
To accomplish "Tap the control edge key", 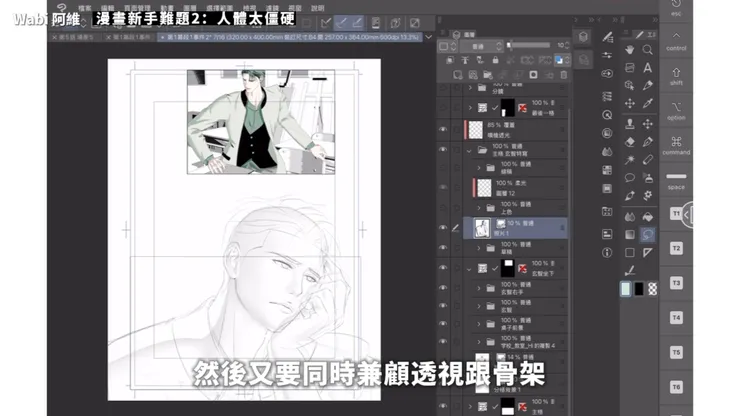I will (676, 41).
